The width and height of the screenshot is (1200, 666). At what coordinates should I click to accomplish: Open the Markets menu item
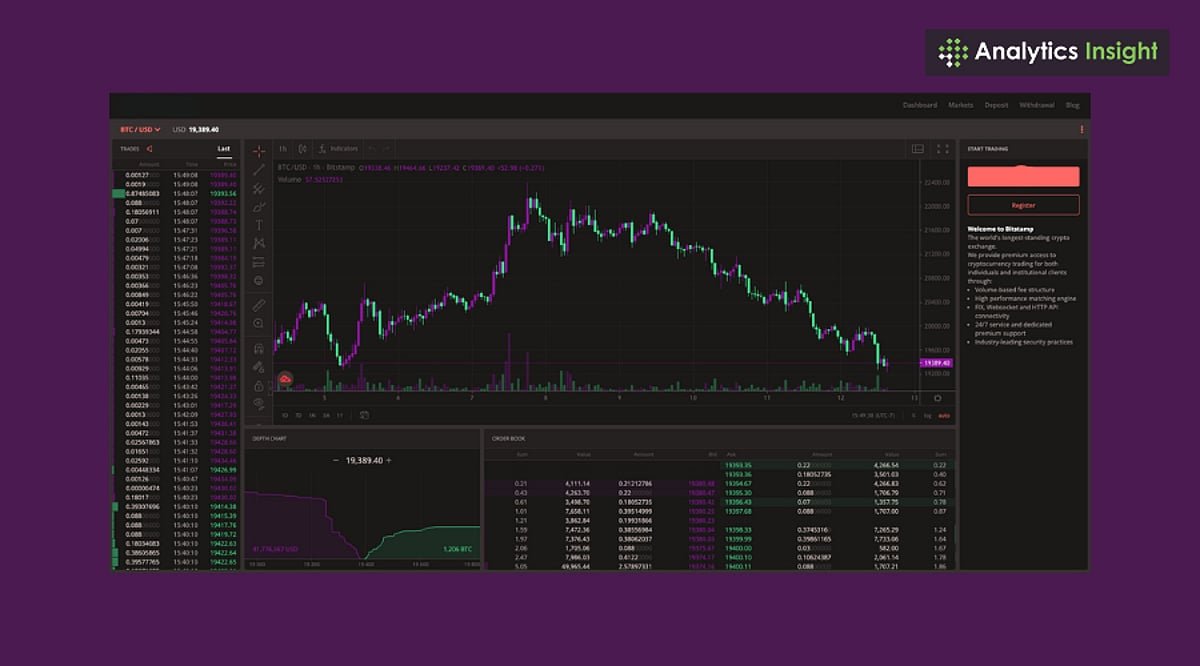[960, 105]
